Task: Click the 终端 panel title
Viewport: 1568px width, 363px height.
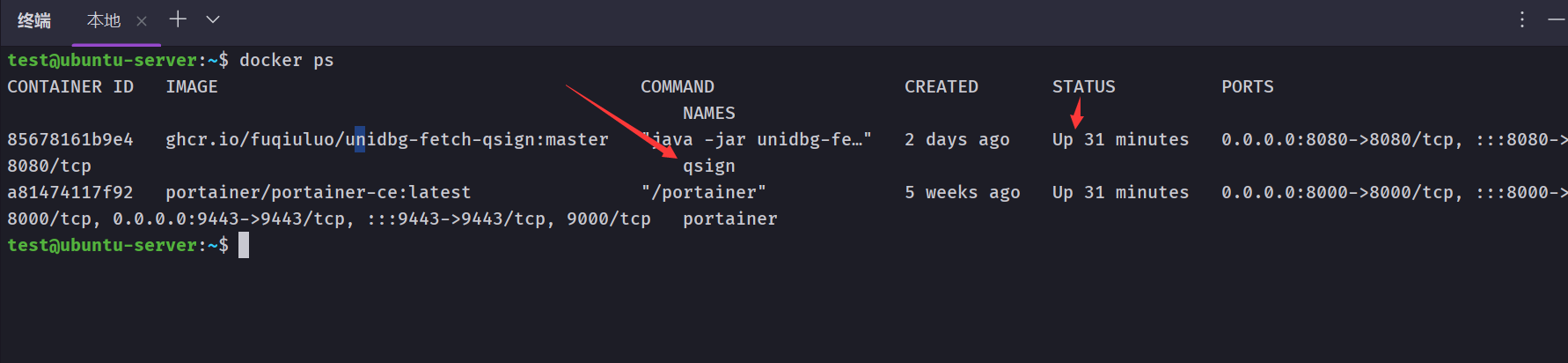Action: point(34,20)
